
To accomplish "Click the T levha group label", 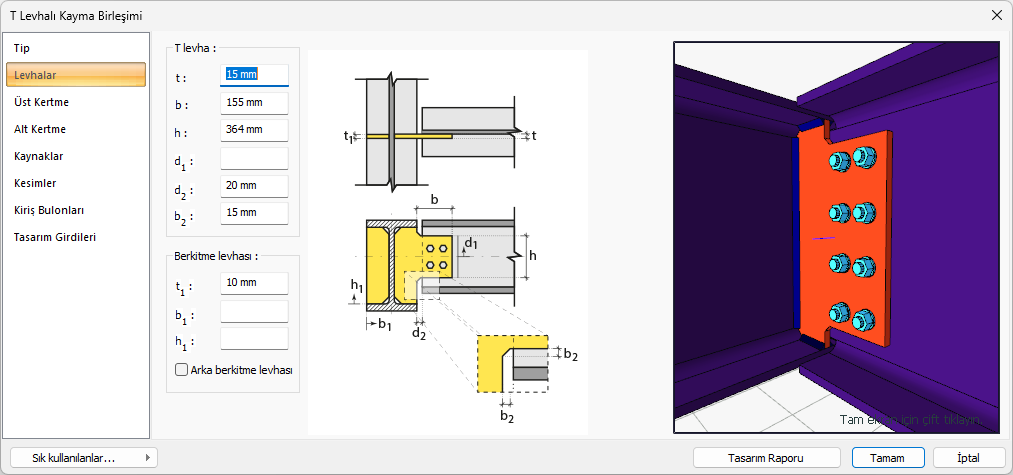I will (x=194, y=48).
